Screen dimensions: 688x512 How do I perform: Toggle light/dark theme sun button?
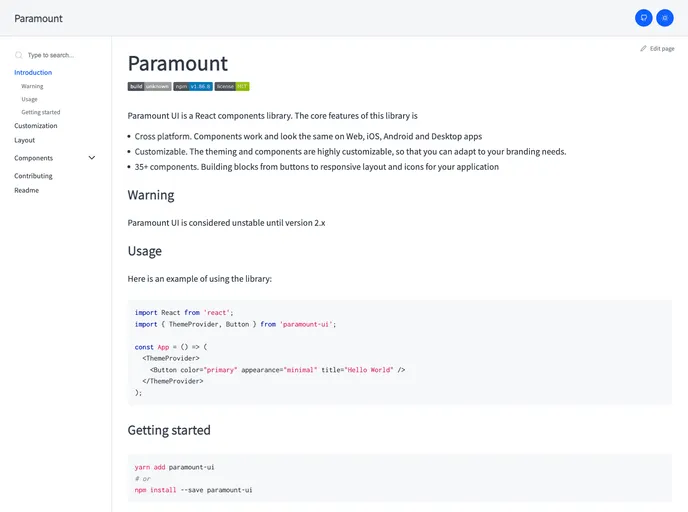(665, 18)
